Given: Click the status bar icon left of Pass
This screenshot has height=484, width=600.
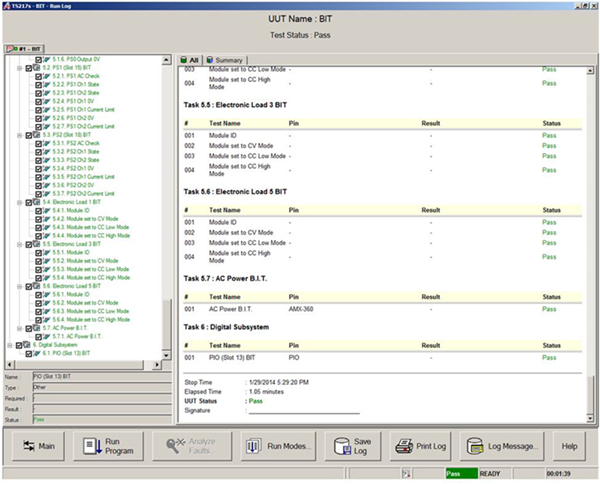Looking at the screenshot, I should pos(404,472).
